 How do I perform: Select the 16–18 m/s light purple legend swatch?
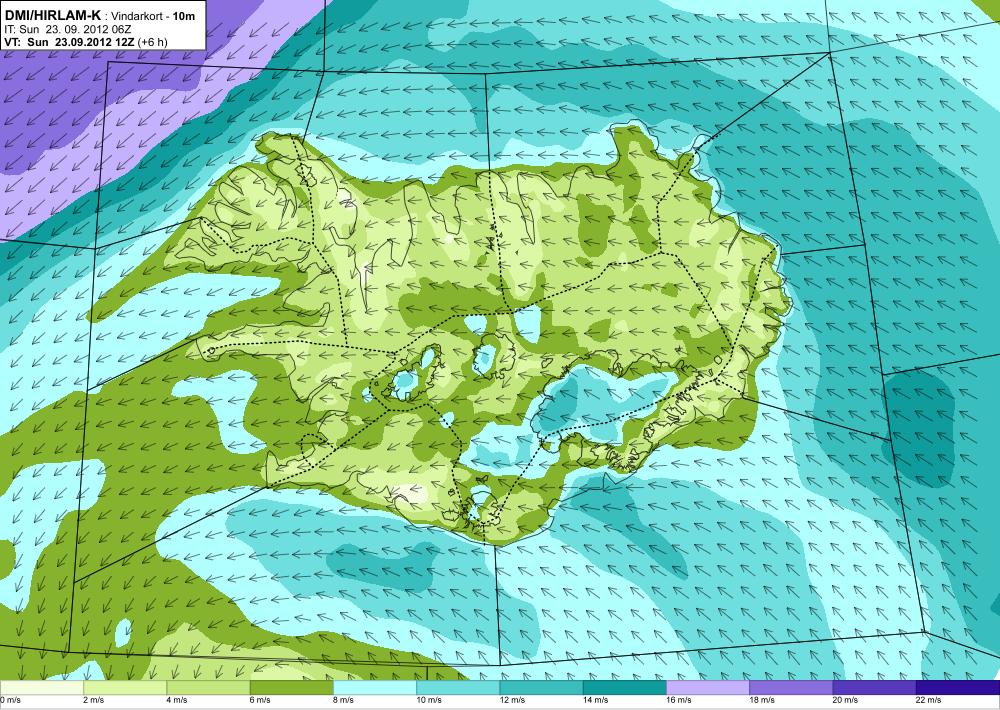click(708, 688)
